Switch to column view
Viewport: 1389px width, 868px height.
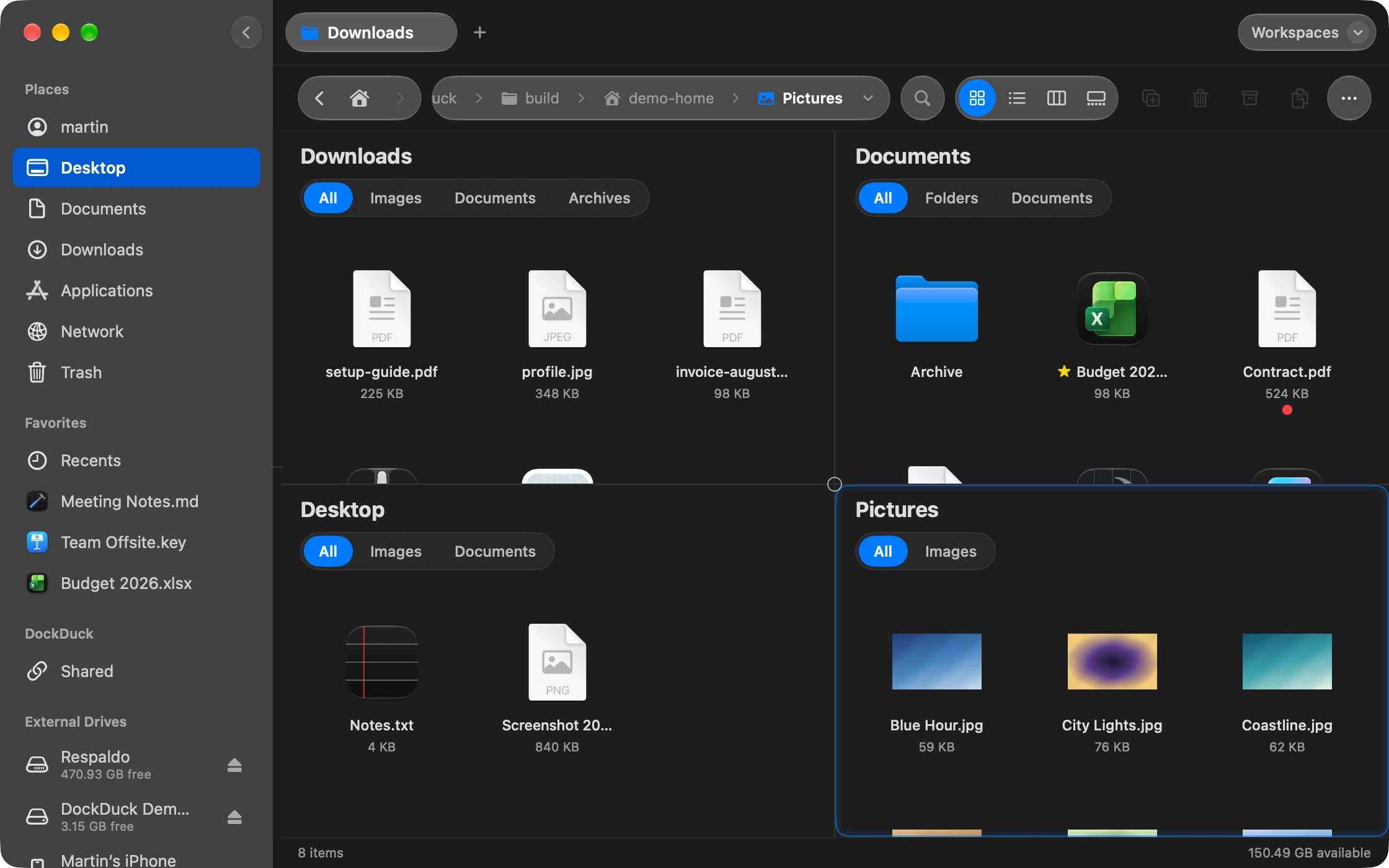click(1056, 98)
